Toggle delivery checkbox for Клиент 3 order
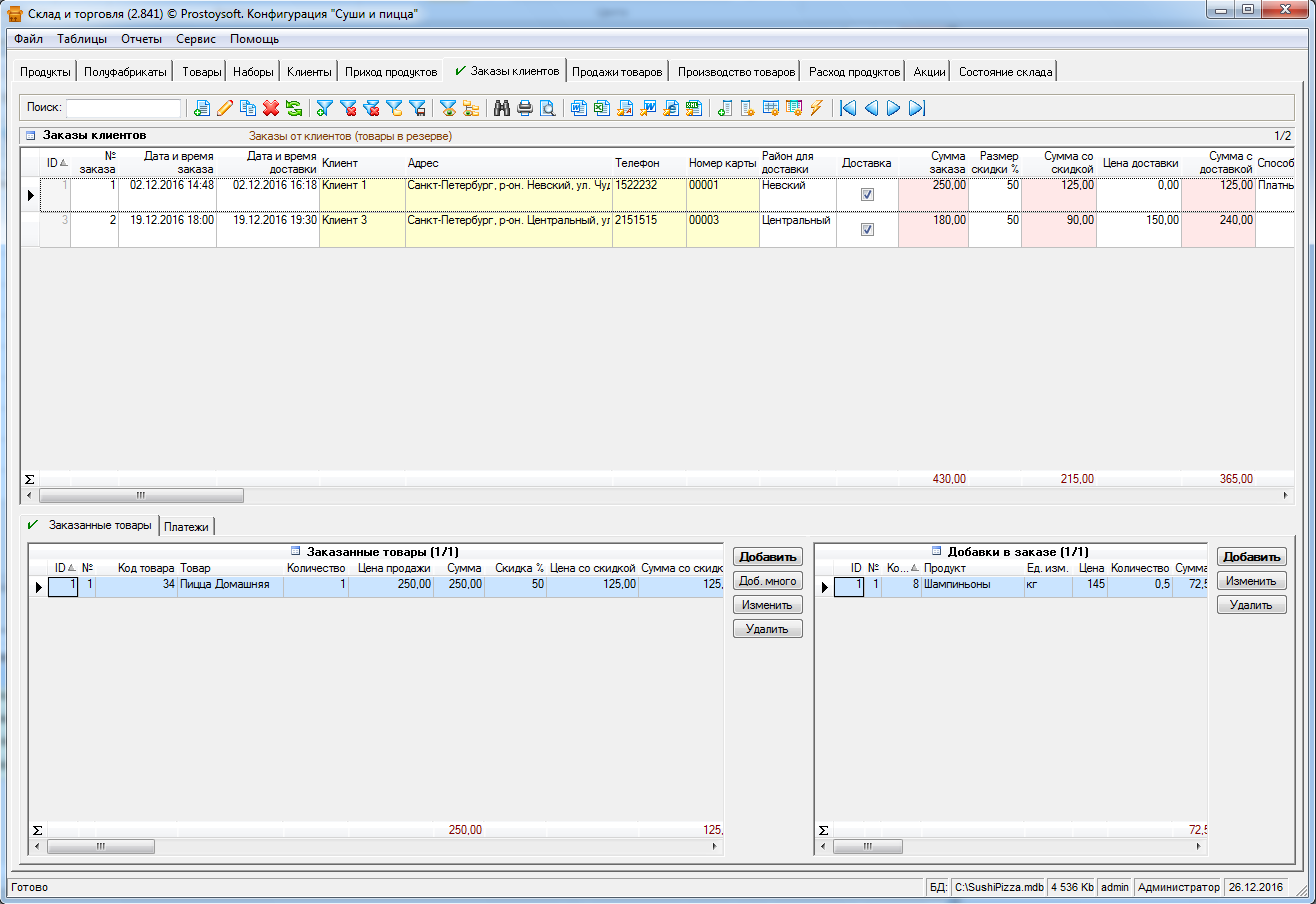Screen dimensions: 1316x904 [x=867, y=229]
